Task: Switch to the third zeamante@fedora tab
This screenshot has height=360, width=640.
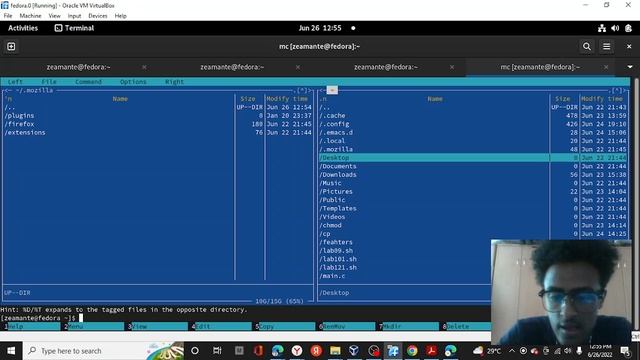Action: 386,67
